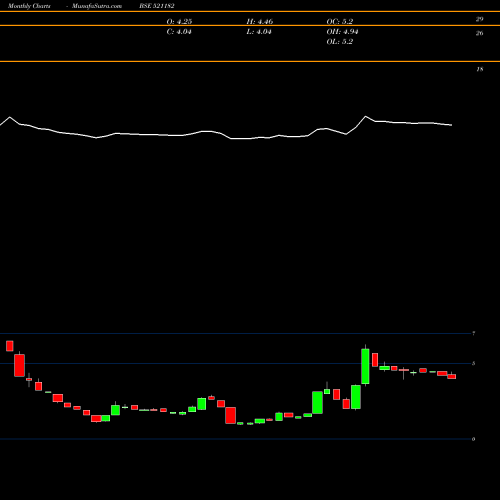500x500 pixels.
Task: Click the axis label 29
Action: pos(479,19)
